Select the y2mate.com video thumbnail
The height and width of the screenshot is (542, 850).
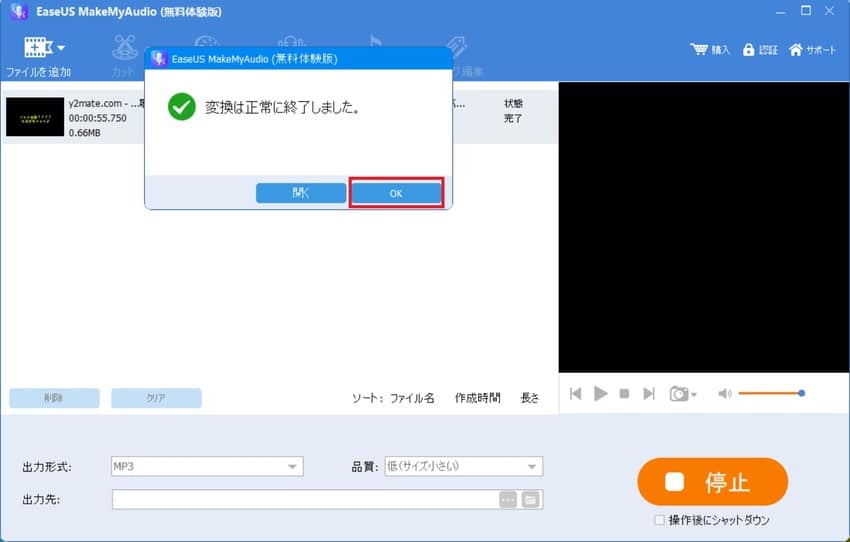click(x=35, y=117)
